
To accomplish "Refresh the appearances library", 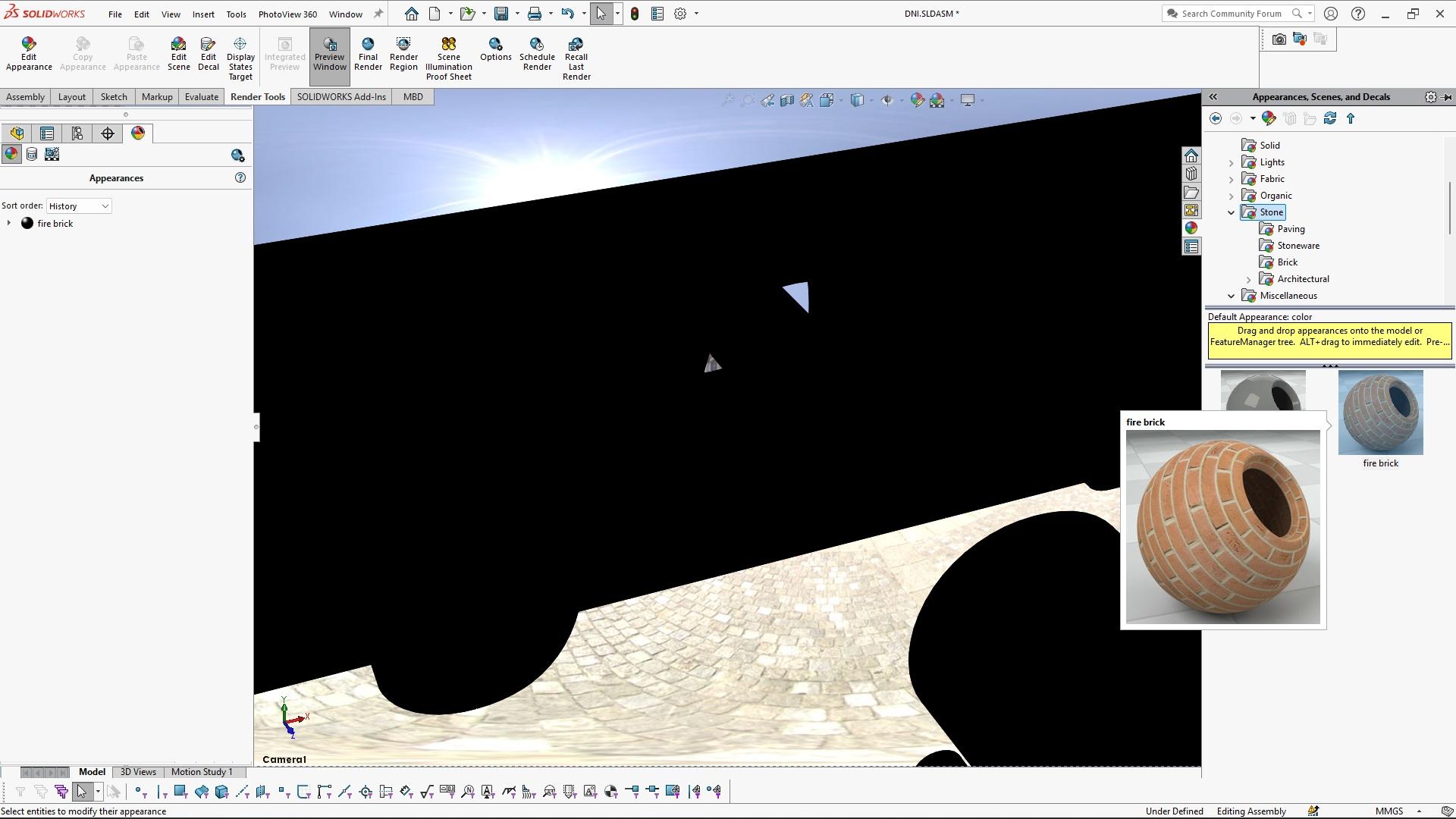I will tap(1330, 118).
